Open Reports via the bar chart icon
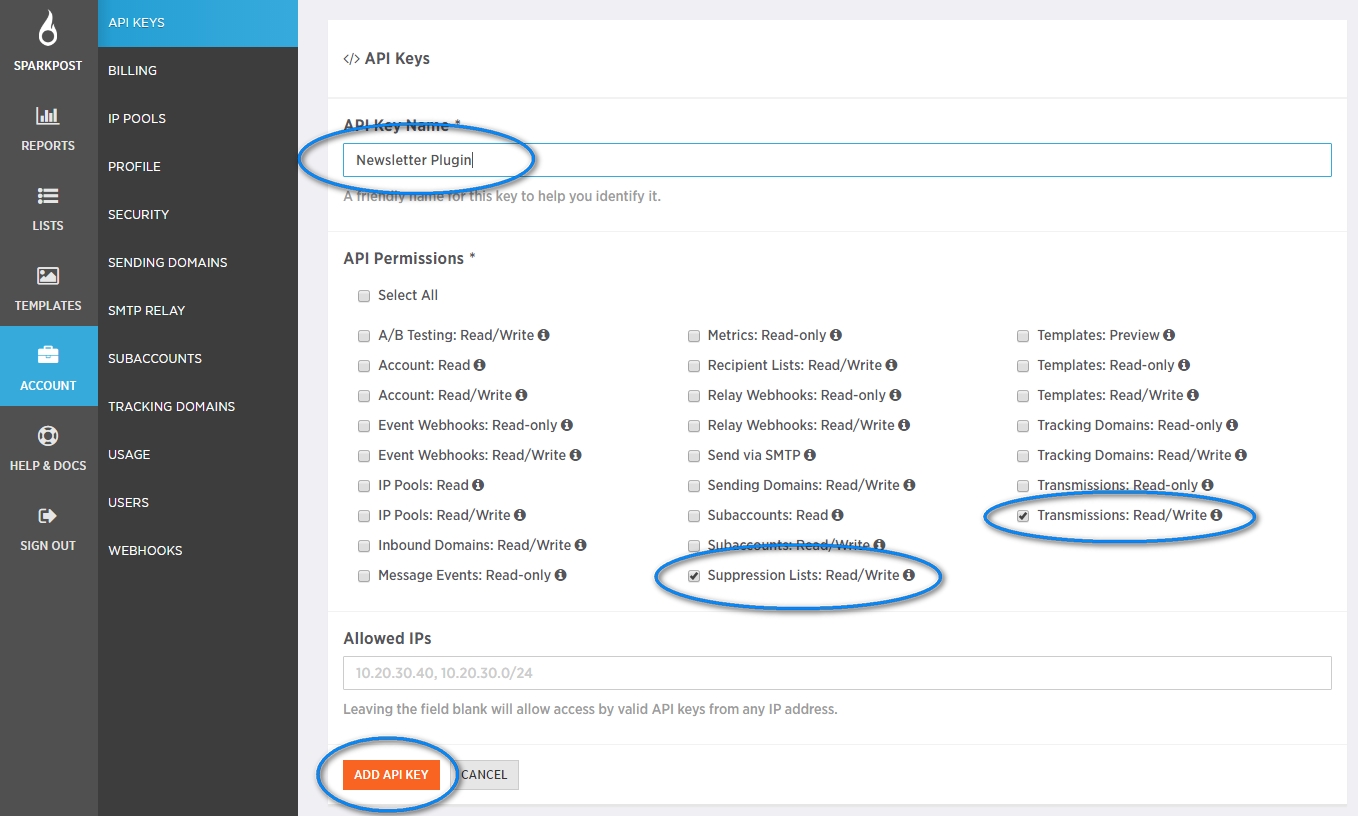 (48, 115)
